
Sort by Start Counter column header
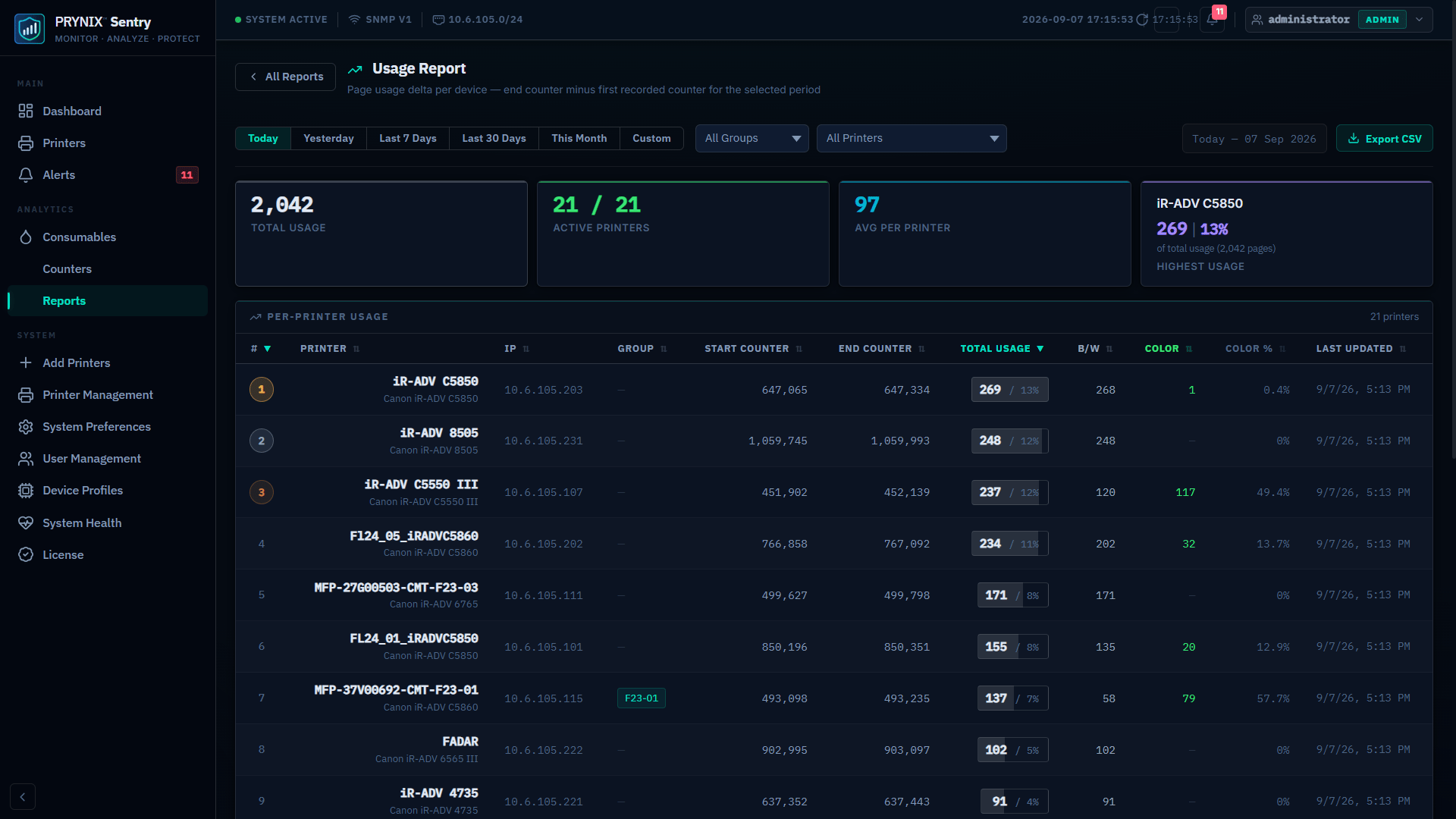click(753, 349)
